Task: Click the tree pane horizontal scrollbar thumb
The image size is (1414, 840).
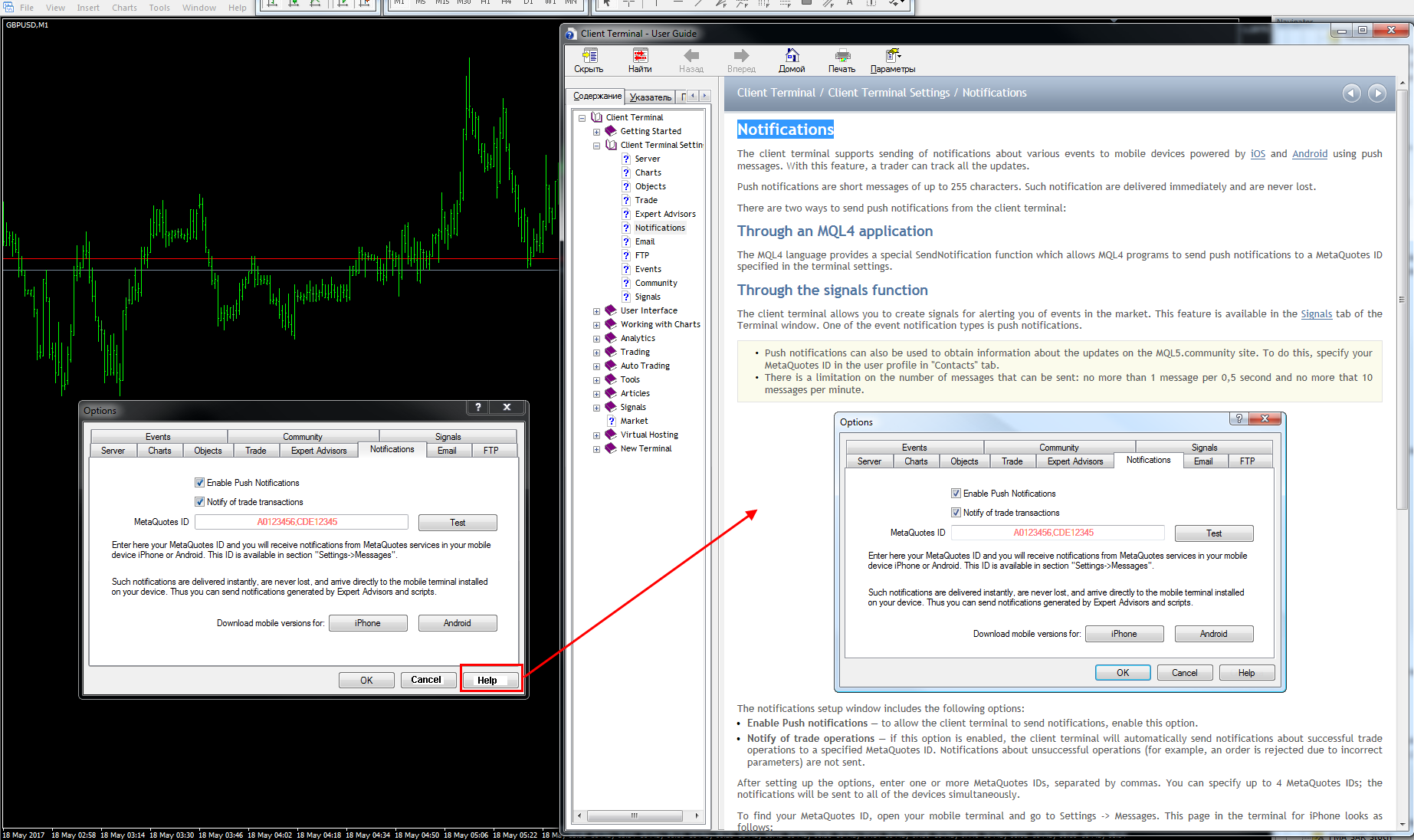Action: (x=635, y=815)
